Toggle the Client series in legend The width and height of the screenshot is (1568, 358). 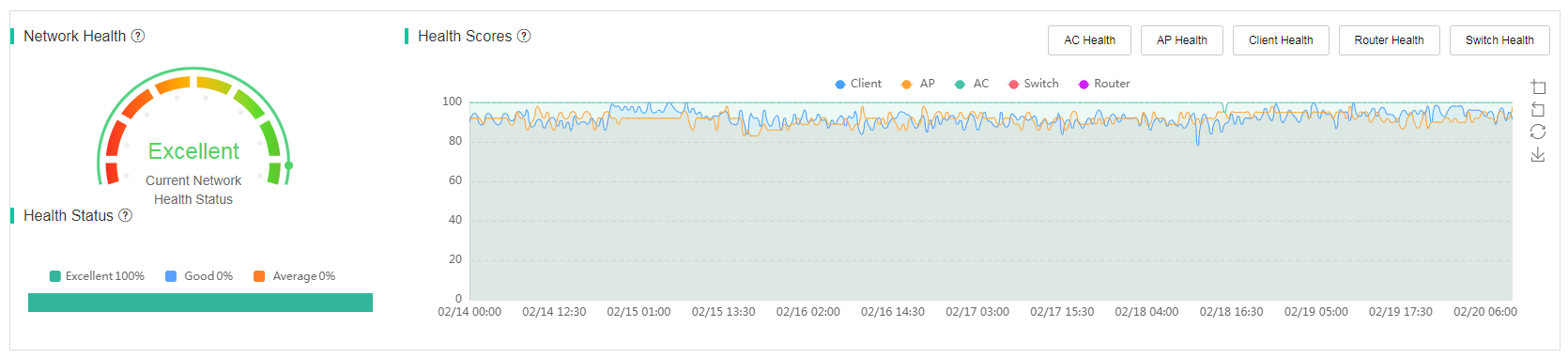tap(858, 84)
